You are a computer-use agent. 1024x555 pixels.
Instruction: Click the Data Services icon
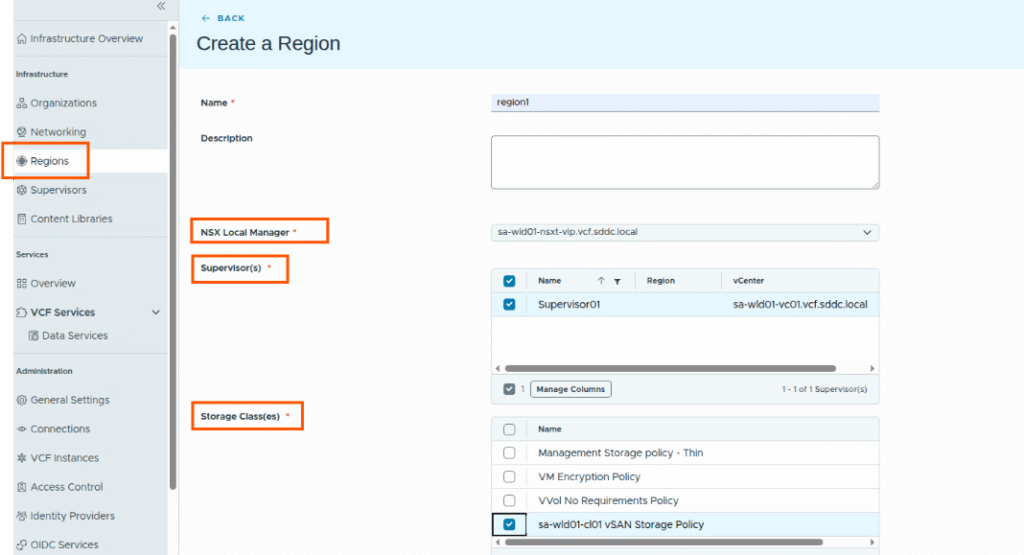point(34,336)
